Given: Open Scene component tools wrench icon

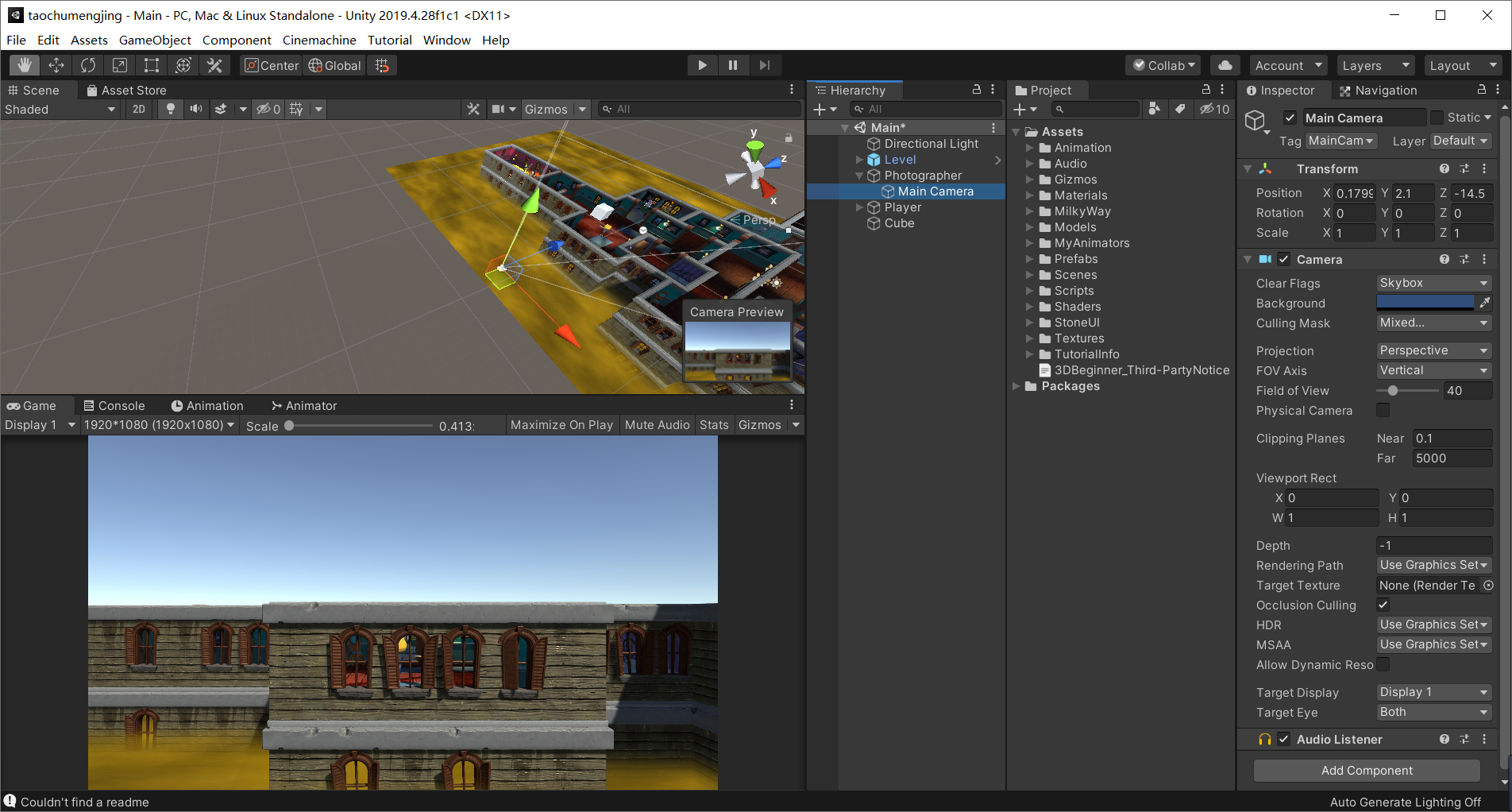Looking at the screenshot, I should tap(473, 109).
